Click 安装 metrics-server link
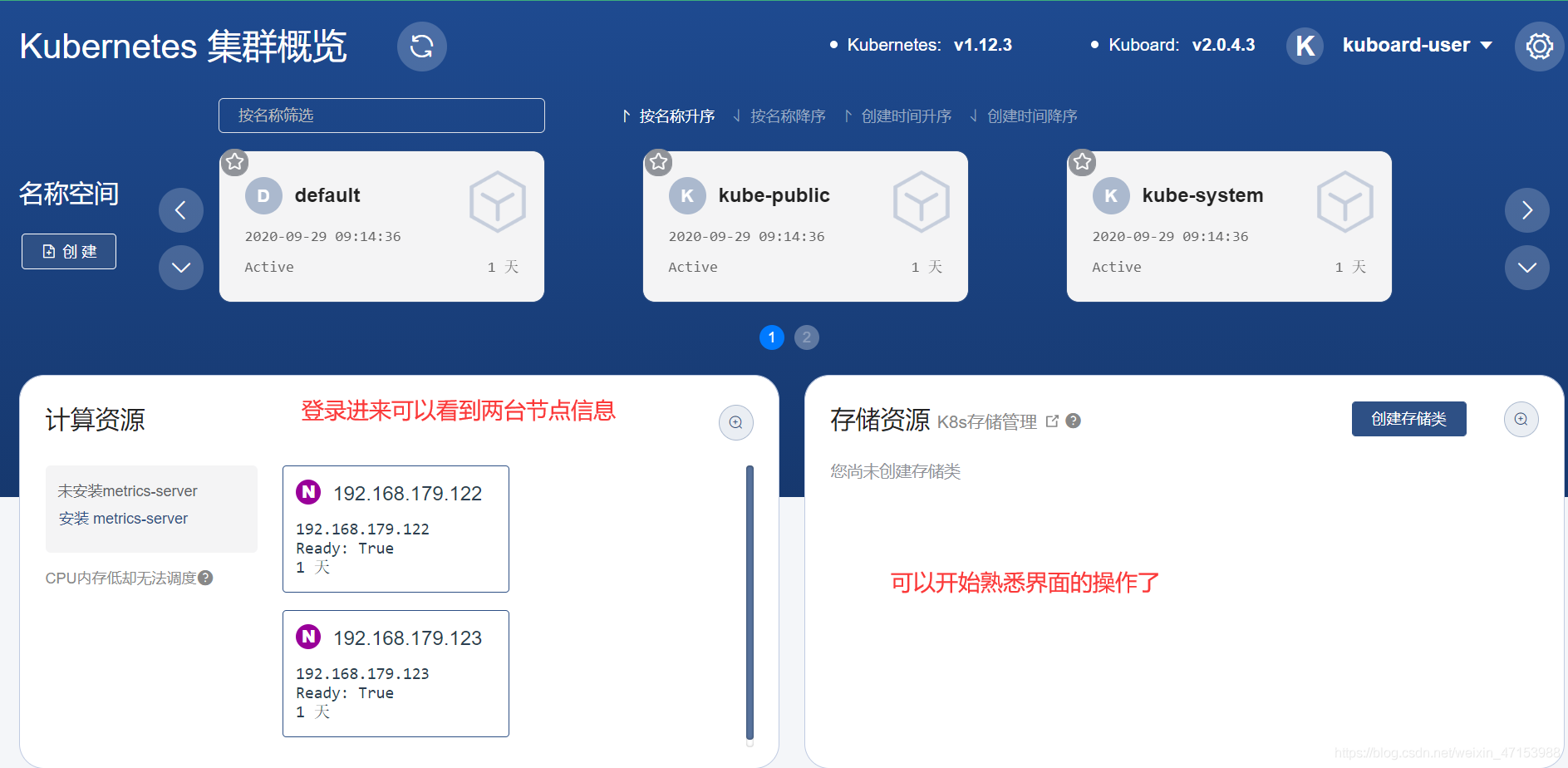Viewport: 1568px width, 768px height. click(123, 519)
